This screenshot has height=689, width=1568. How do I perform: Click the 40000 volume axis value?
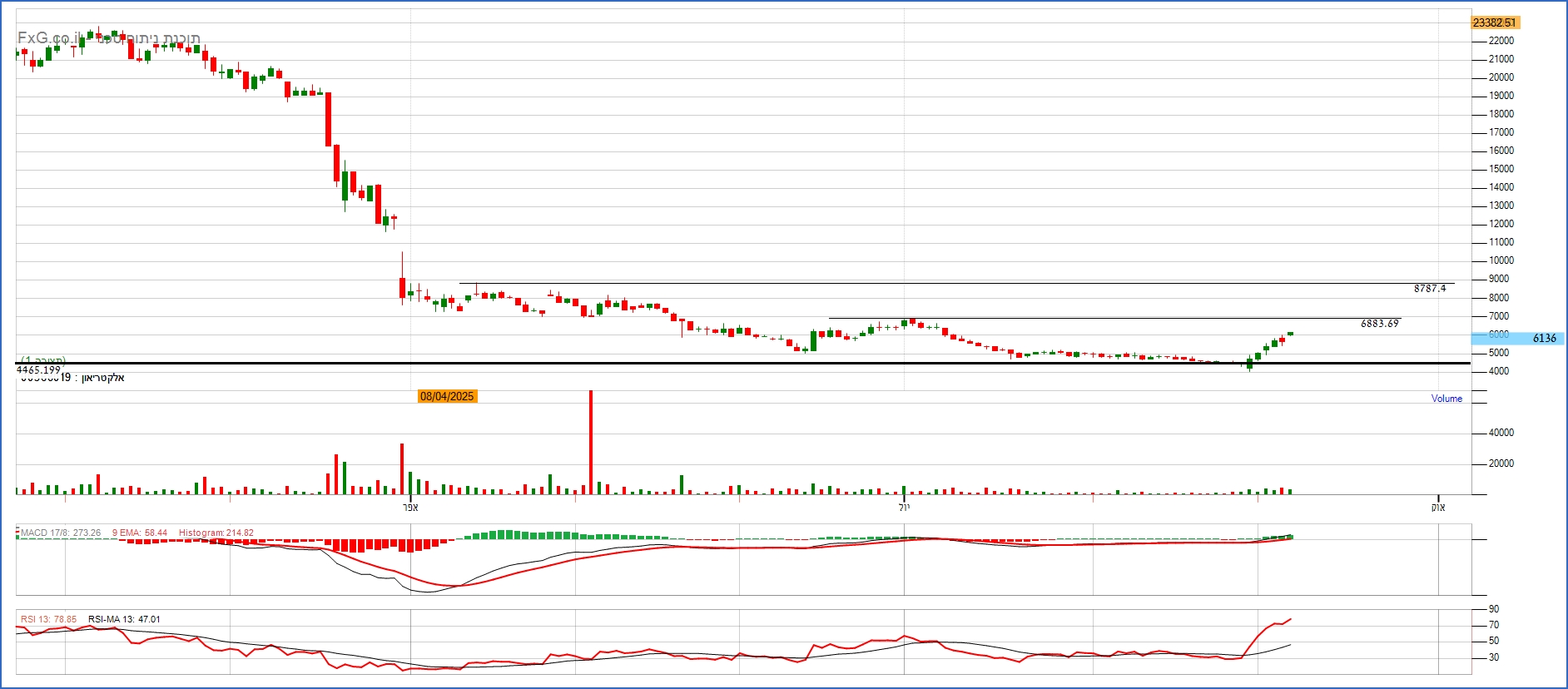(x=1501, y=433)
